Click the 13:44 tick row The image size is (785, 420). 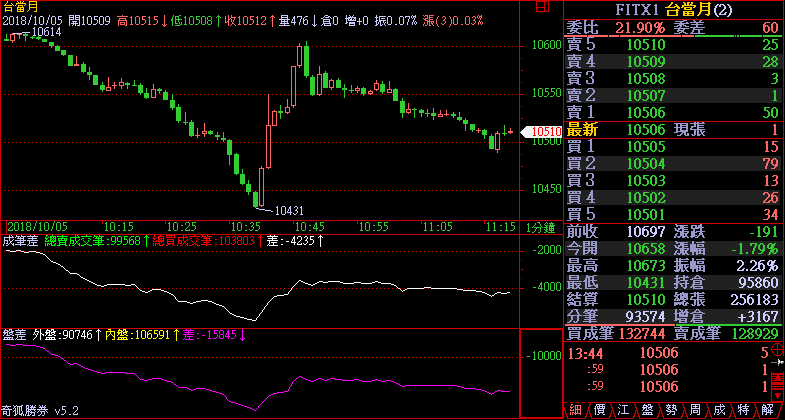[x=668, y=353]
